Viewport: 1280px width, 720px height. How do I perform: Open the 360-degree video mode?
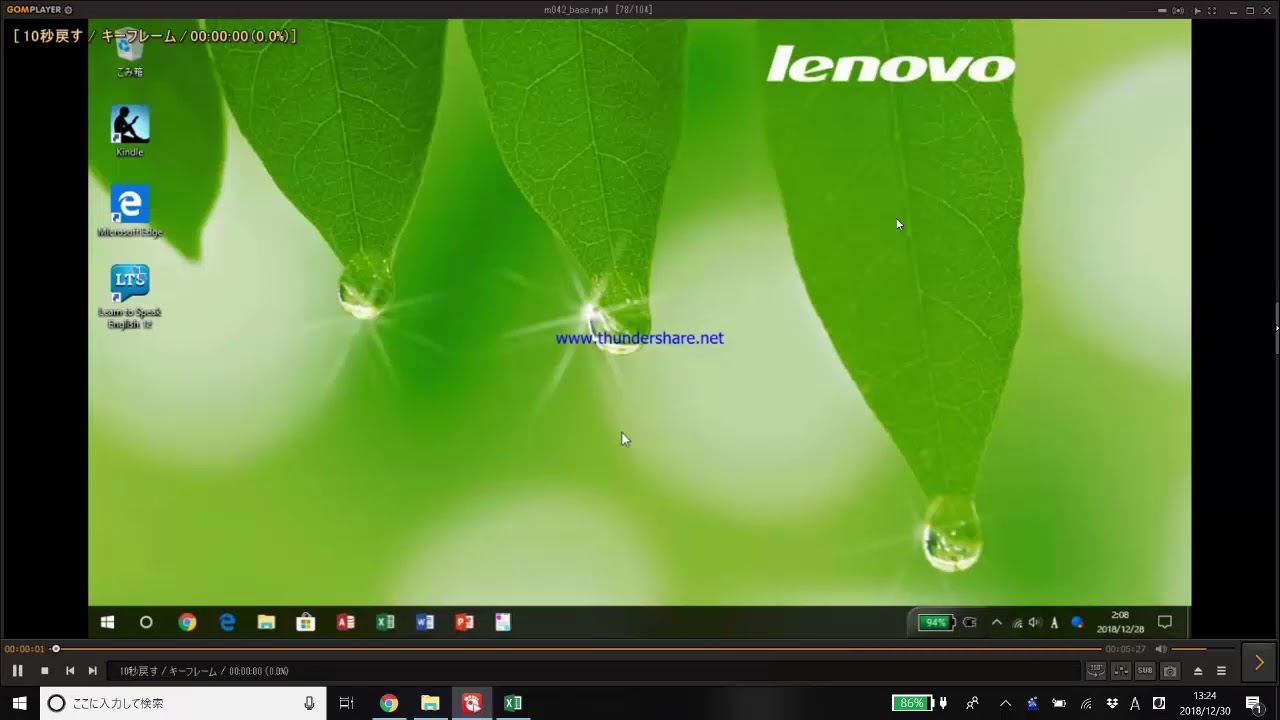point(1096,671)
